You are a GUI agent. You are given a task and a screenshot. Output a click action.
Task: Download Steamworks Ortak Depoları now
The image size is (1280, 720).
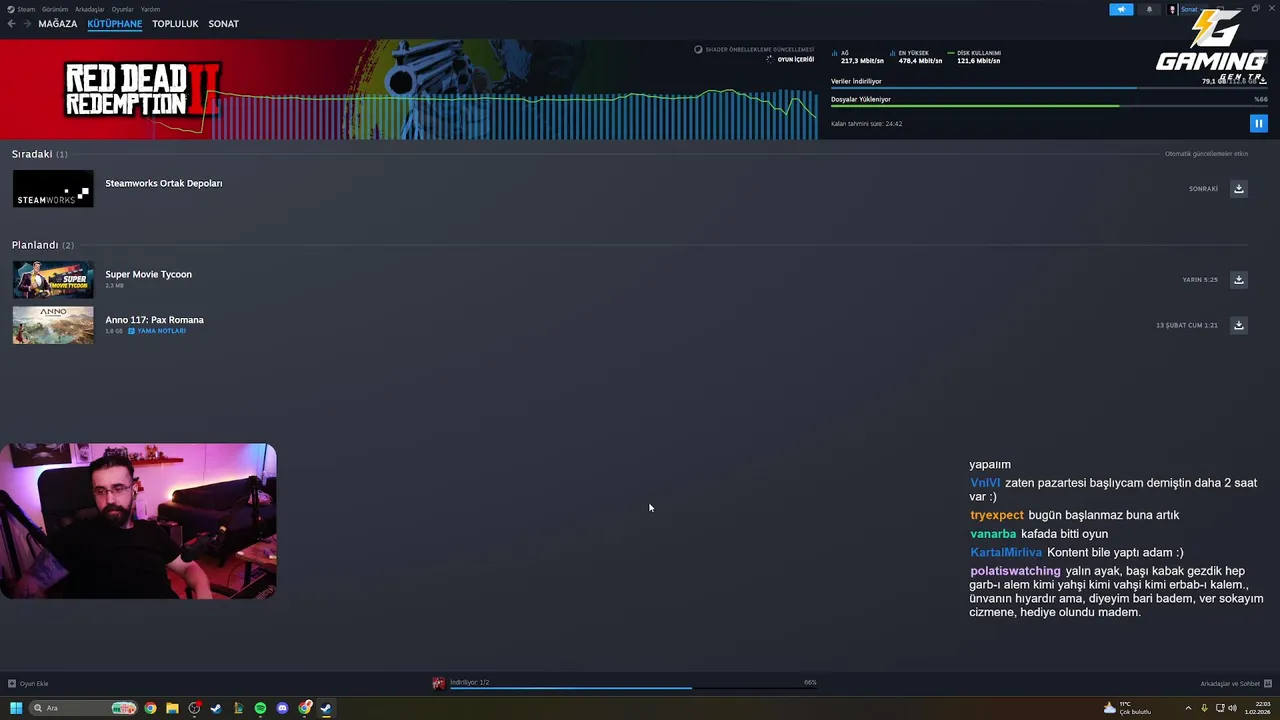click(x=1238, y=189)
